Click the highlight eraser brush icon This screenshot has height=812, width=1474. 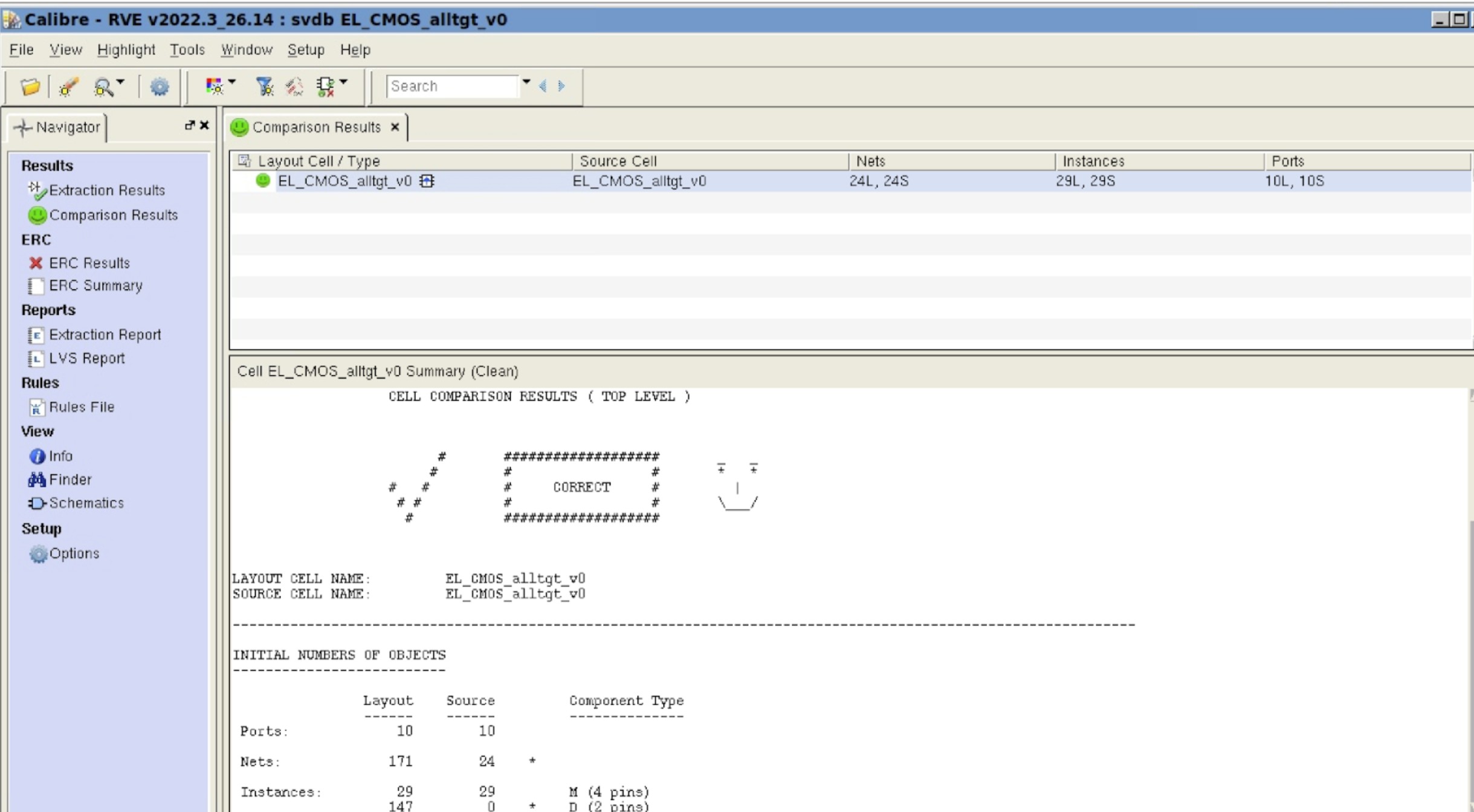68,87
